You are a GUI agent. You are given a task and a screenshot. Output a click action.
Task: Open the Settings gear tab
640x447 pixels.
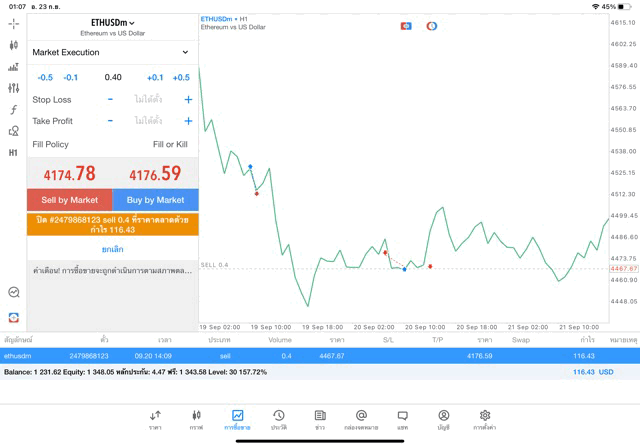tap(484, 419)
